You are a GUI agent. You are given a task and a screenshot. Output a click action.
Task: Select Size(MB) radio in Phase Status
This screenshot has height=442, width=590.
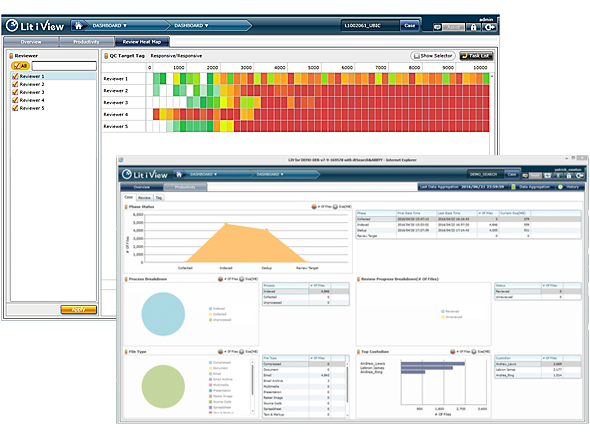coord(335,207)
